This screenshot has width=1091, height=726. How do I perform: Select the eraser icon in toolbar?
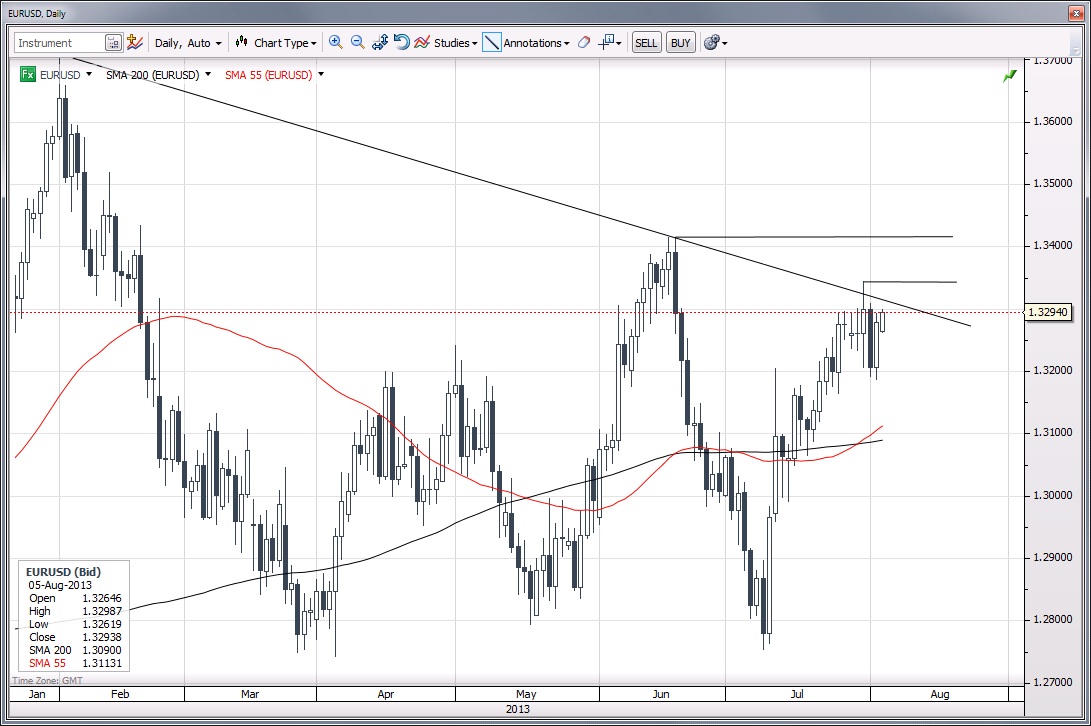(x=585, y=42)
